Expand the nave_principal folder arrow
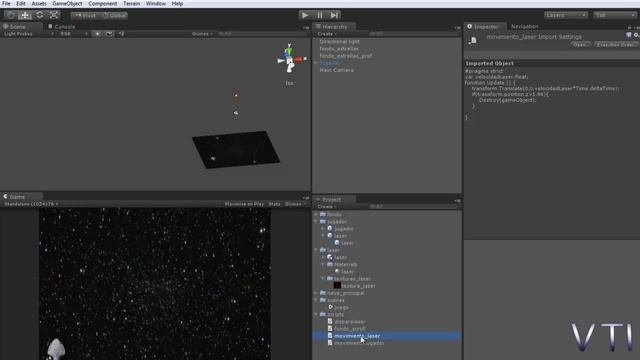640x360 pixels. pos(316,293)
